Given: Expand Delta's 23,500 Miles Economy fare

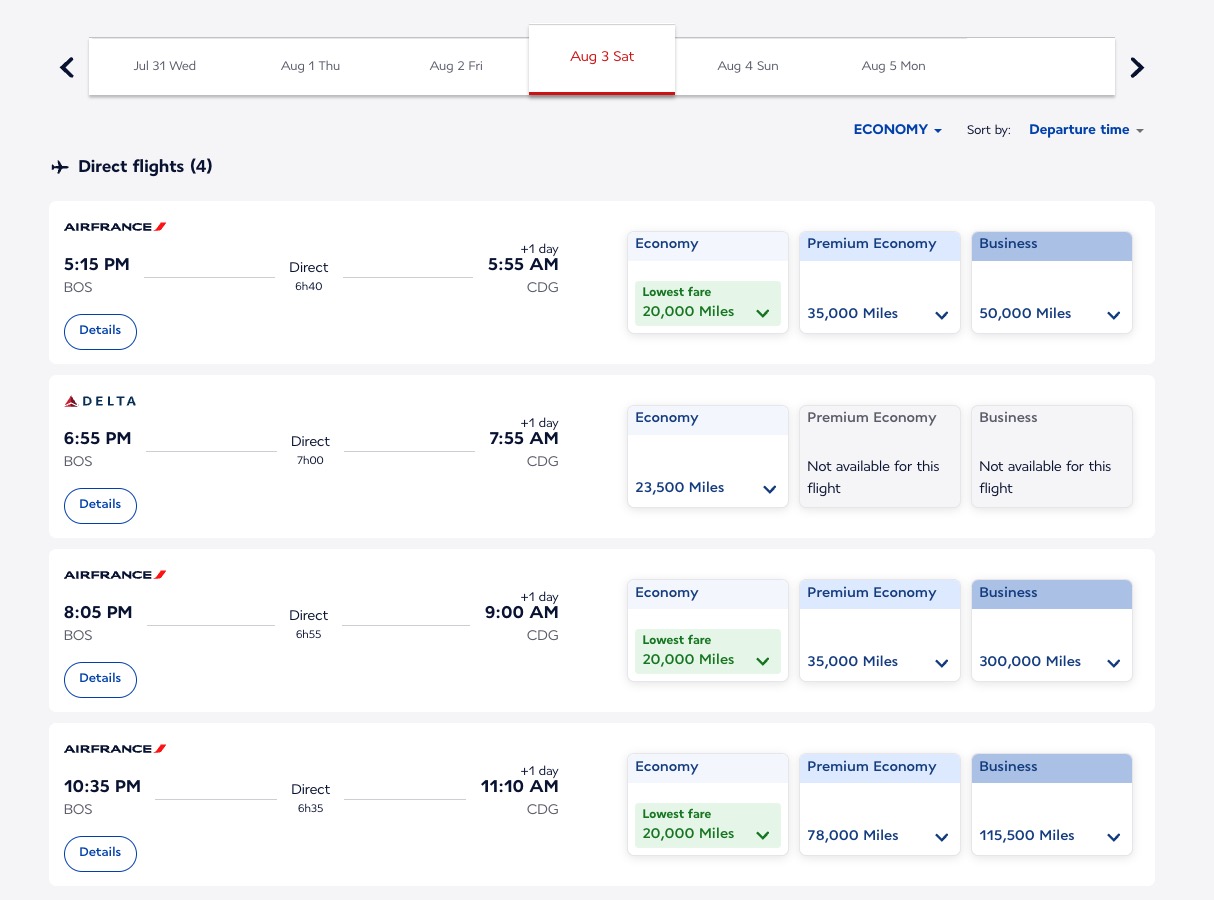Looking at the screenshot, I should point(769,489).
